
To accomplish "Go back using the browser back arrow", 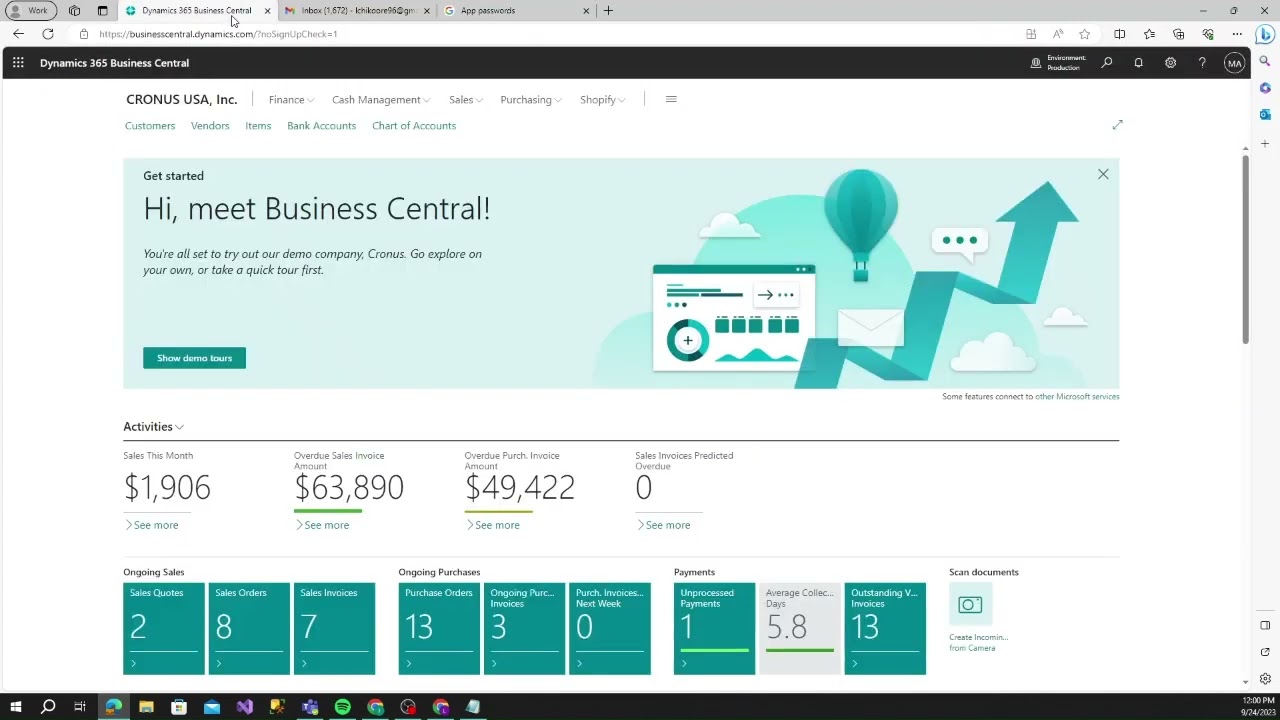I will coord(18,34).
